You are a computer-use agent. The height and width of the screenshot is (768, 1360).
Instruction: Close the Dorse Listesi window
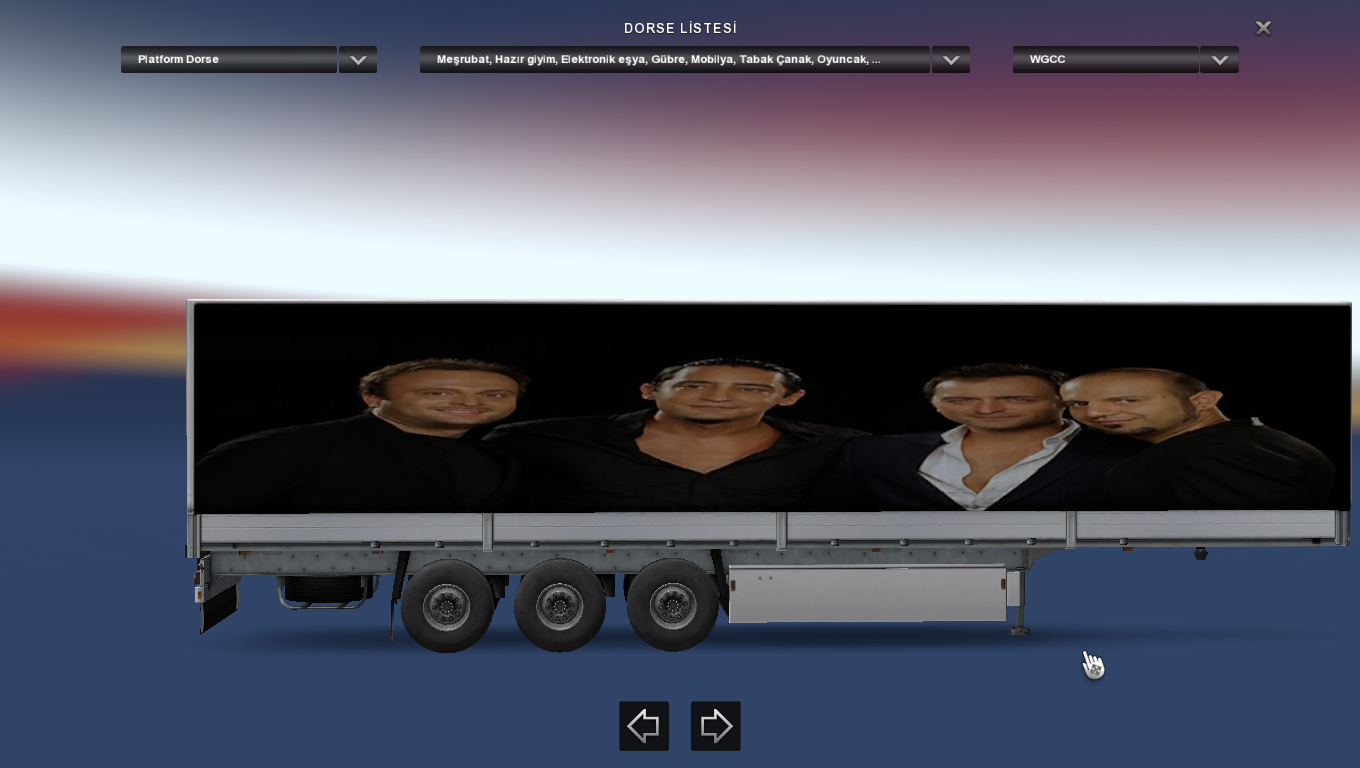click(x=1263, y=28)
